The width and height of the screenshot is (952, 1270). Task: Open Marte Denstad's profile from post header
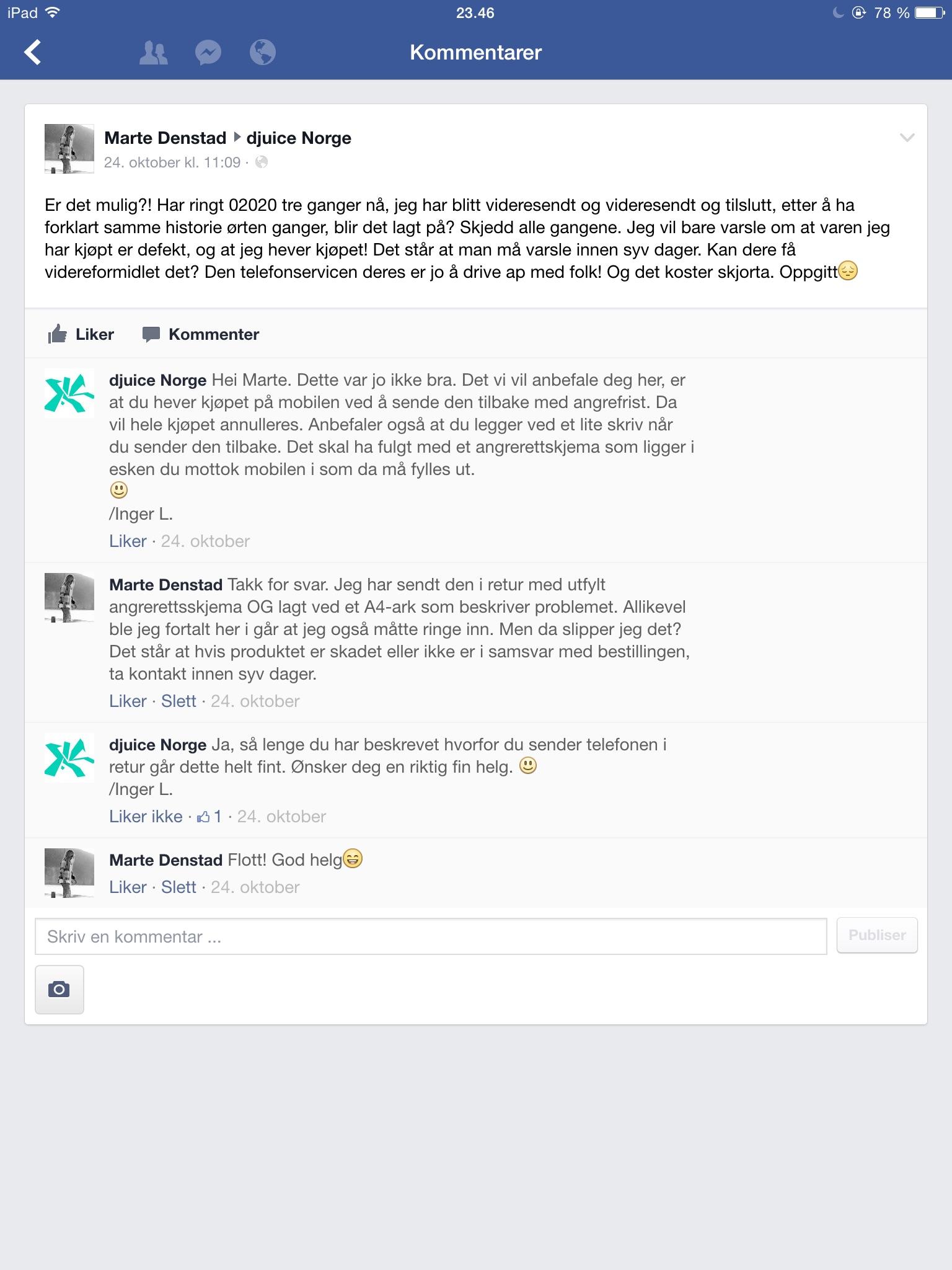165,138
